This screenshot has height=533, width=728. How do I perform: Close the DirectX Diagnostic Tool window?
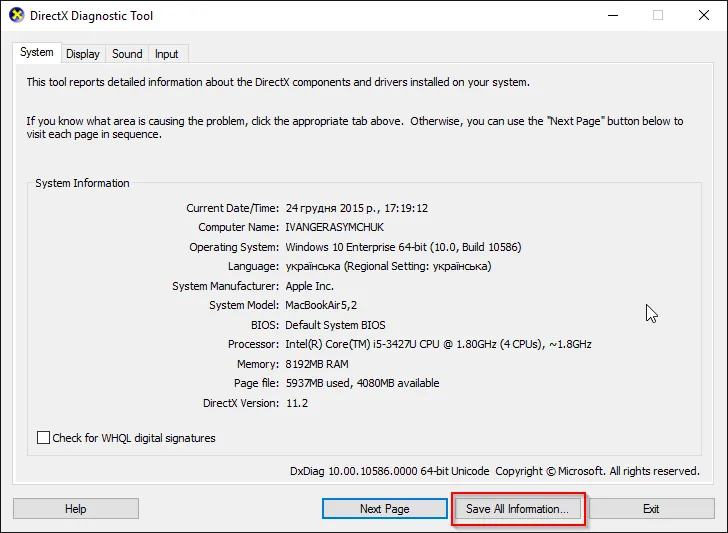click(x=704, y=15)
